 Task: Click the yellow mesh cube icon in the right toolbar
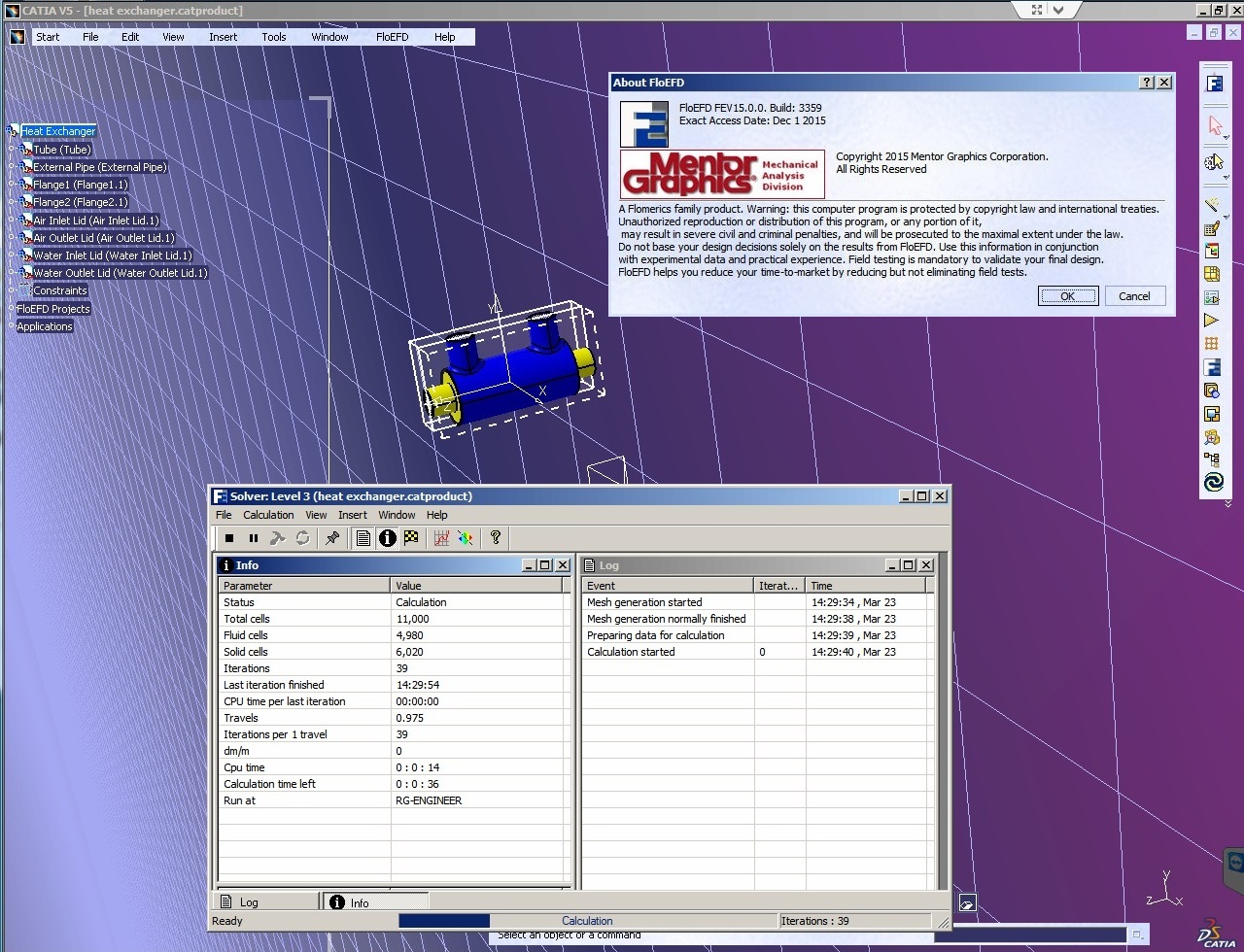1212,275
